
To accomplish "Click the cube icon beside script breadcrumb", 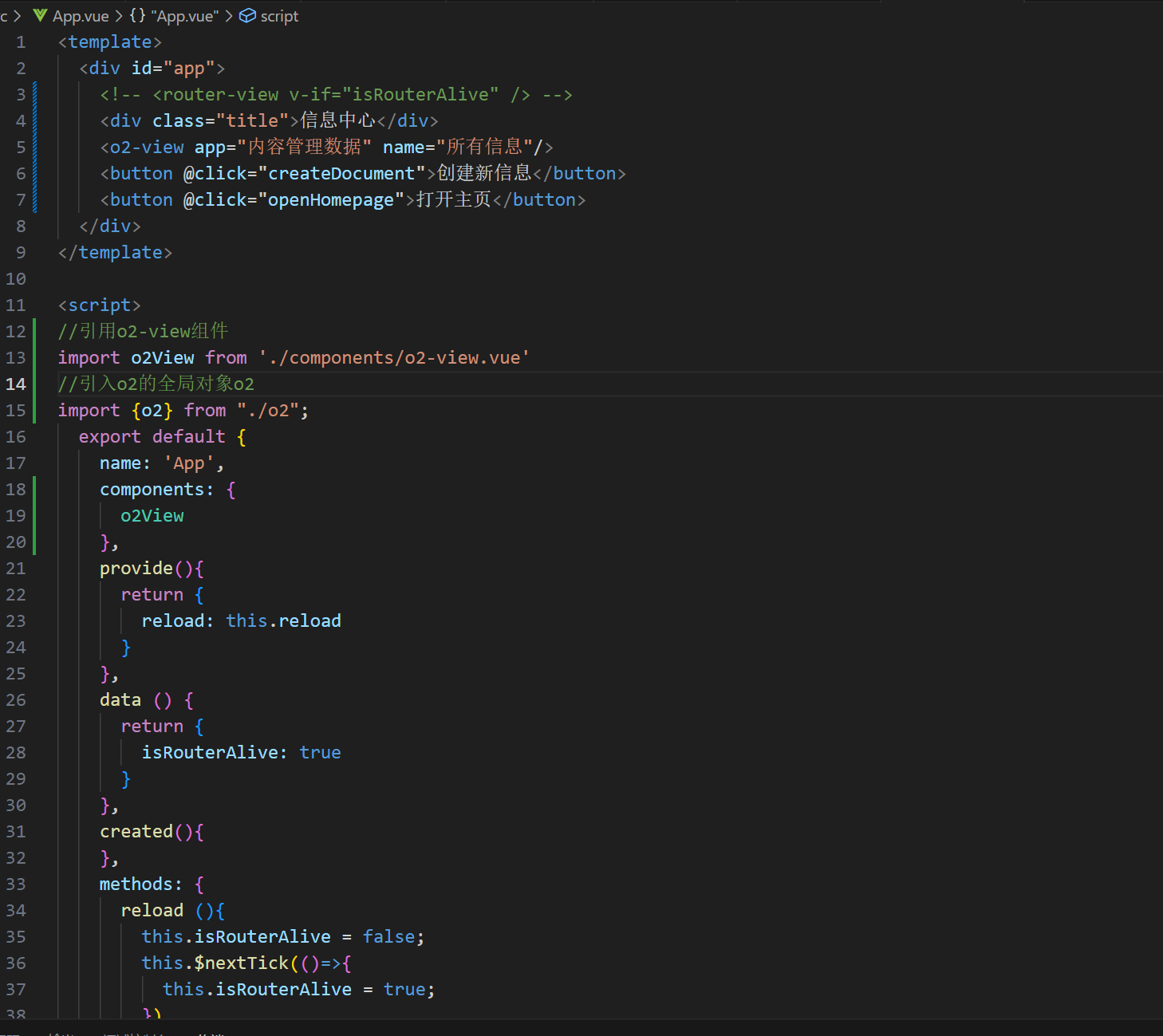I will pos(248,16).
